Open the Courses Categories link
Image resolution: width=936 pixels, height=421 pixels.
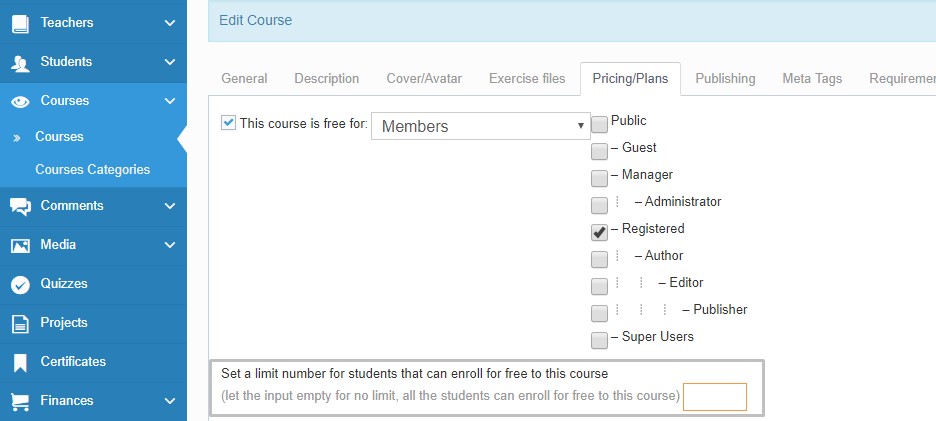[92, 170]
